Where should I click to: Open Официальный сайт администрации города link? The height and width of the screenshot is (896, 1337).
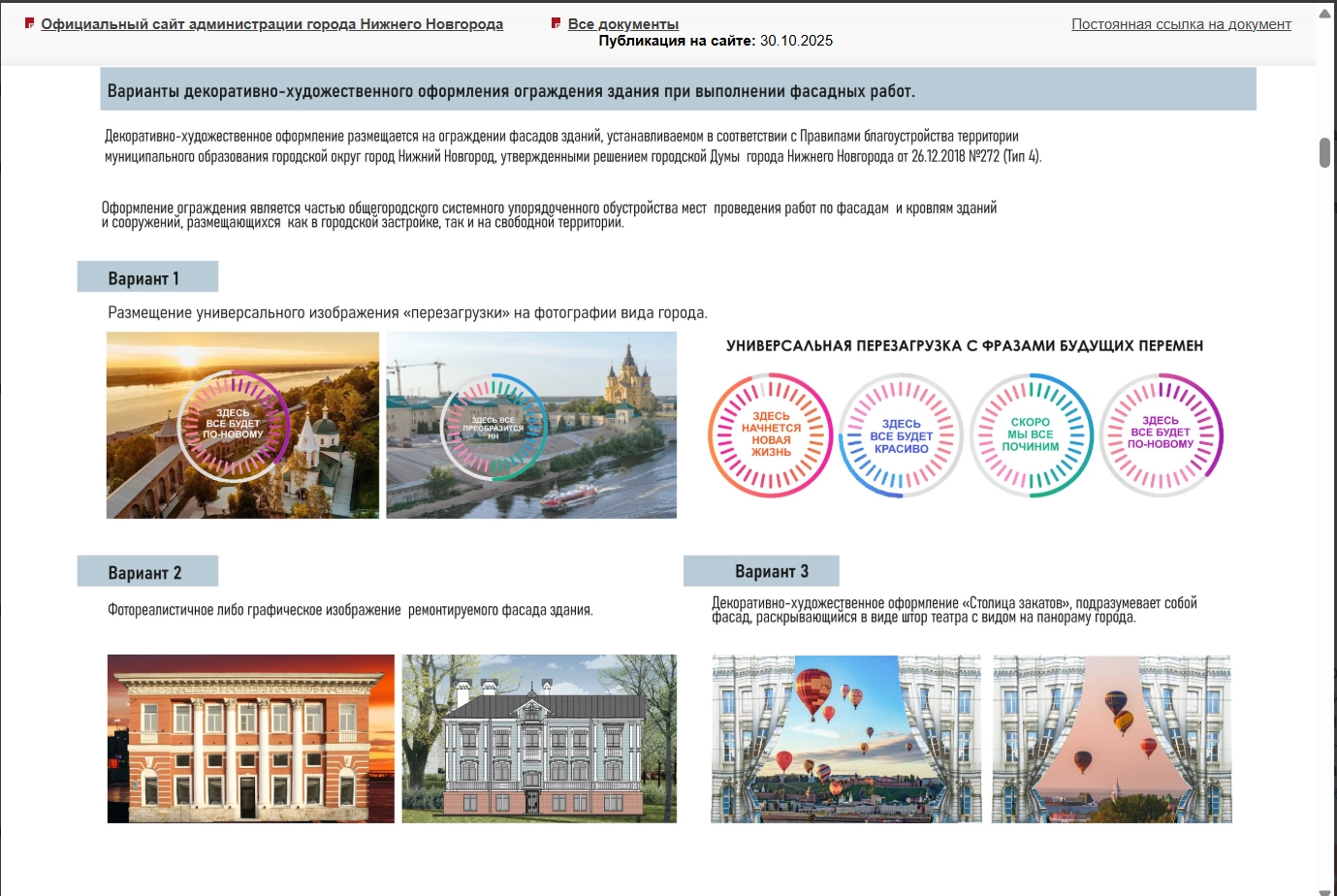(271, 24)
